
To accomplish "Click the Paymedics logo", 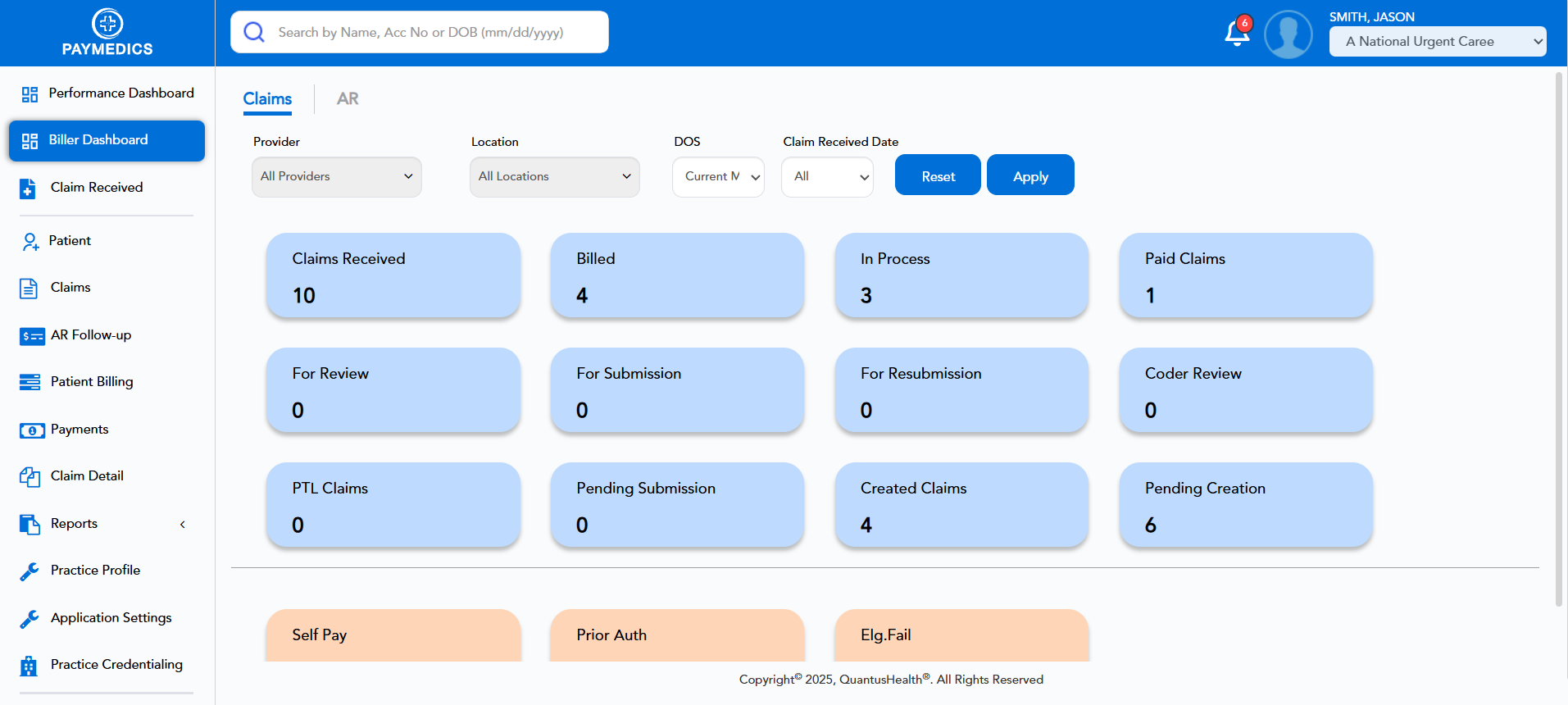I will click(x=107, y=33).
